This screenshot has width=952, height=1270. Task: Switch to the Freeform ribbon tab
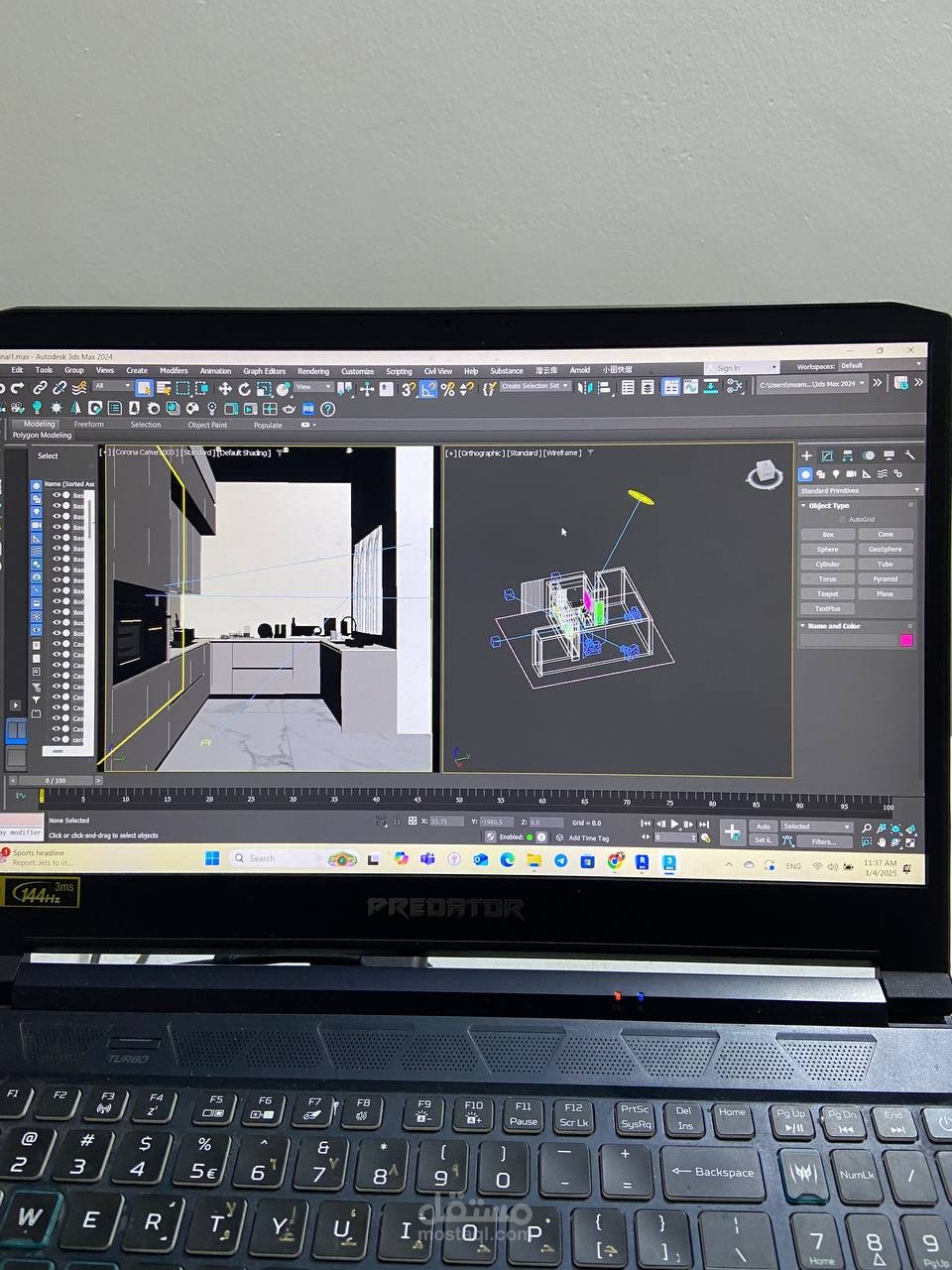88,424
